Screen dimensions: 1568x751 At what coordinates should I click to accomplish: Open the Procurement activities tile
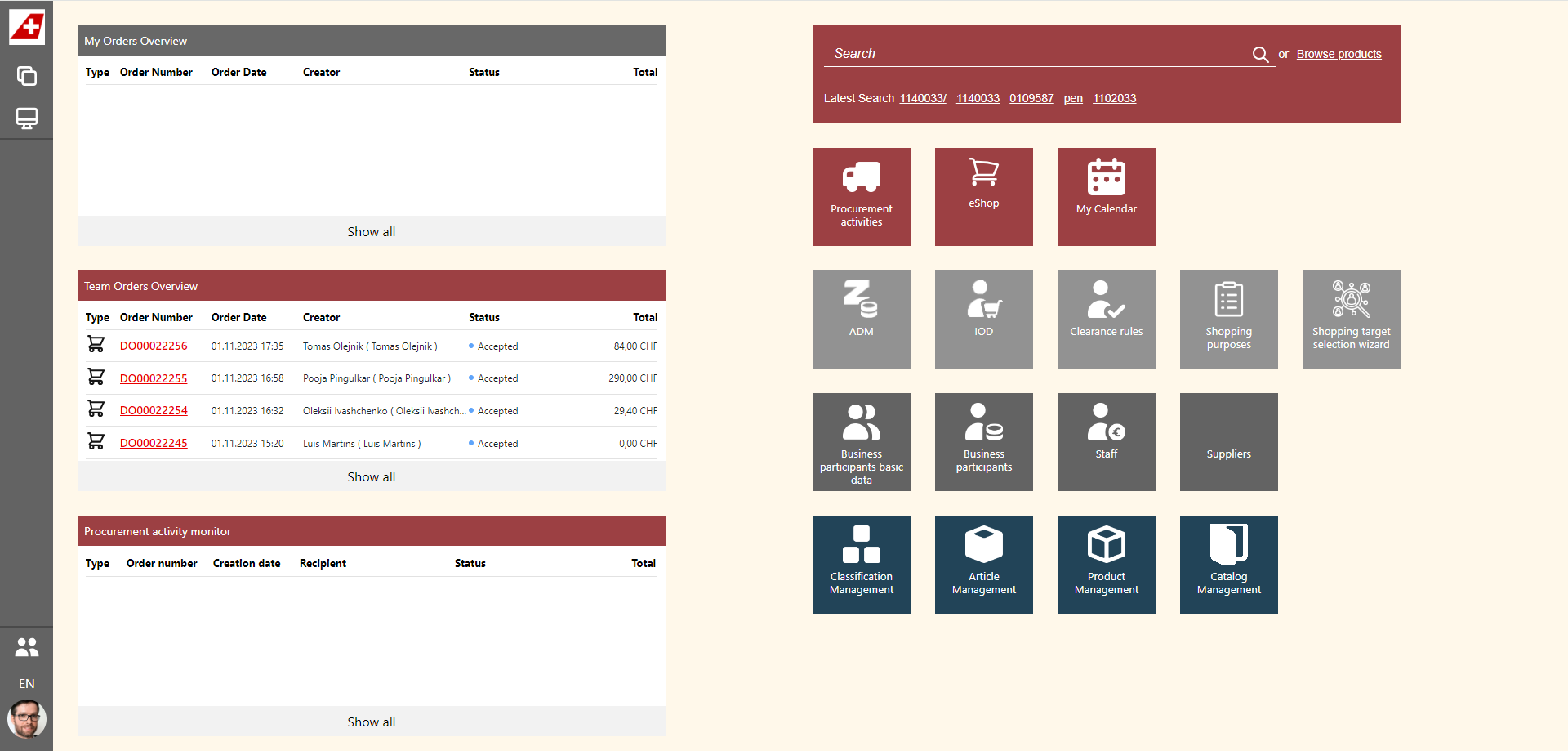pos(861,197)
